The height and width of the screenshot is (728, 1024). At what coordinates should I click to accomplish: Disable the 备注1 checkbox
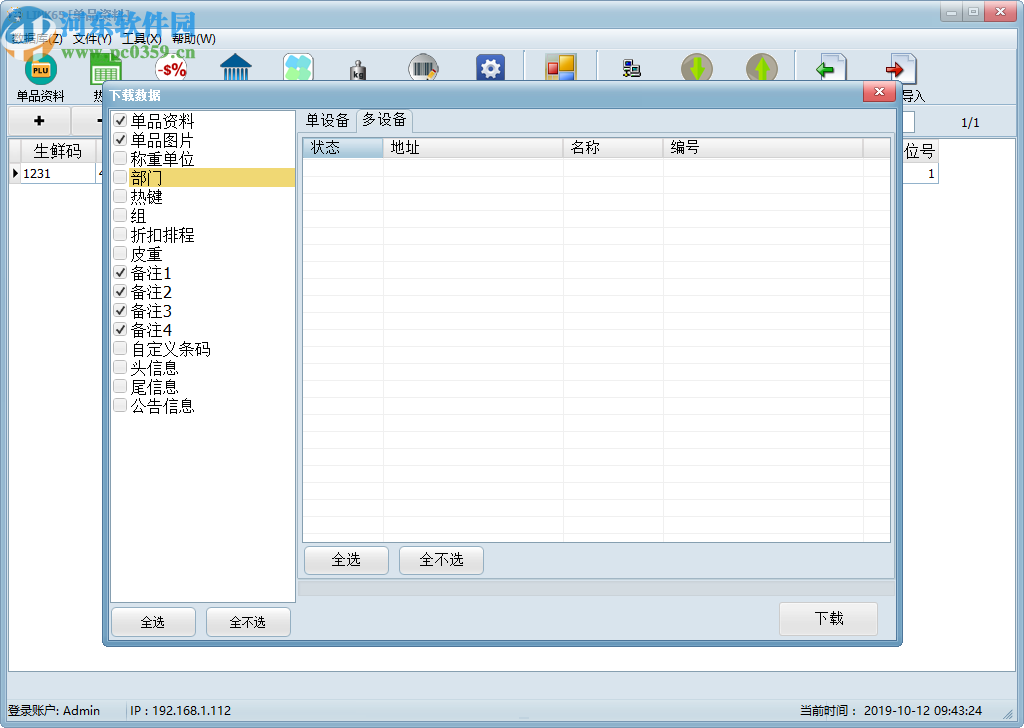pyautogui.click(x=120, y=272)
